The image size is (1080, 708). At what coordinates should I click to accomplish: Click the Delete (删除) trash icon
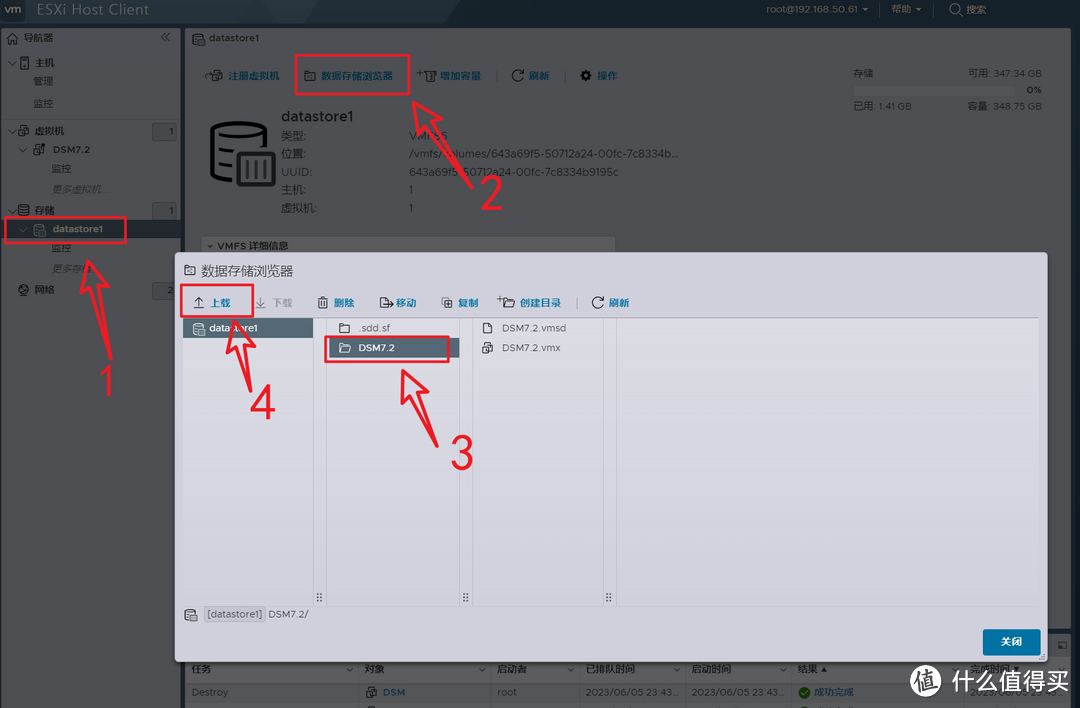(322, 302)
